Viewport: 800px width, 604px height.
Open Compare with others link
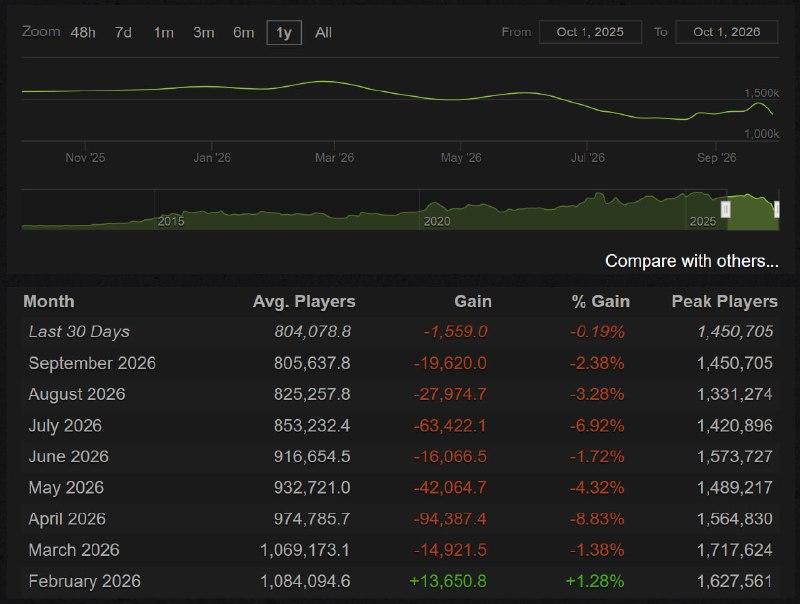coord(692,261)
